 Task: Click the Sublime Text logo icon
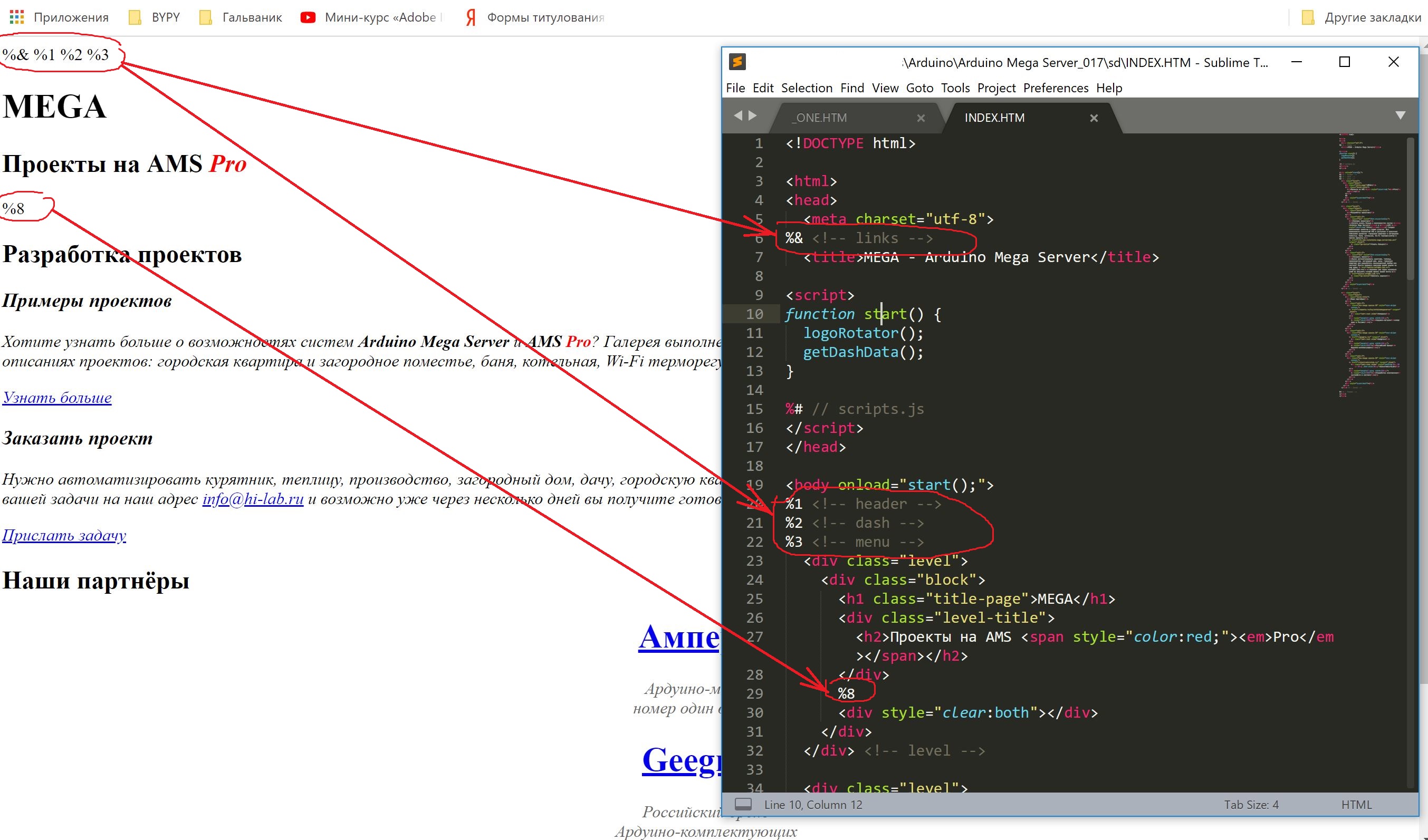point(737,62)
